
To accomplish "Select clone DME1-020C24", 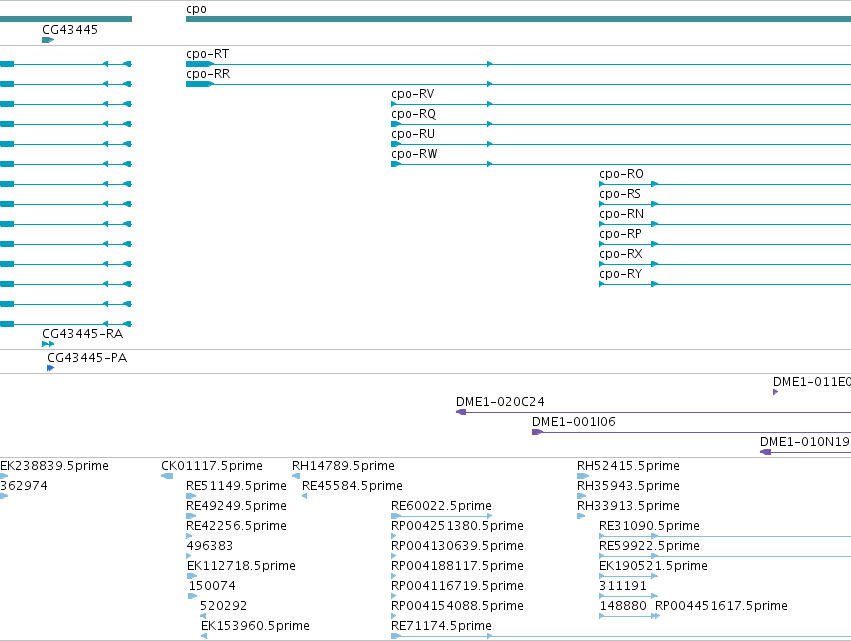I will (500, 402).
